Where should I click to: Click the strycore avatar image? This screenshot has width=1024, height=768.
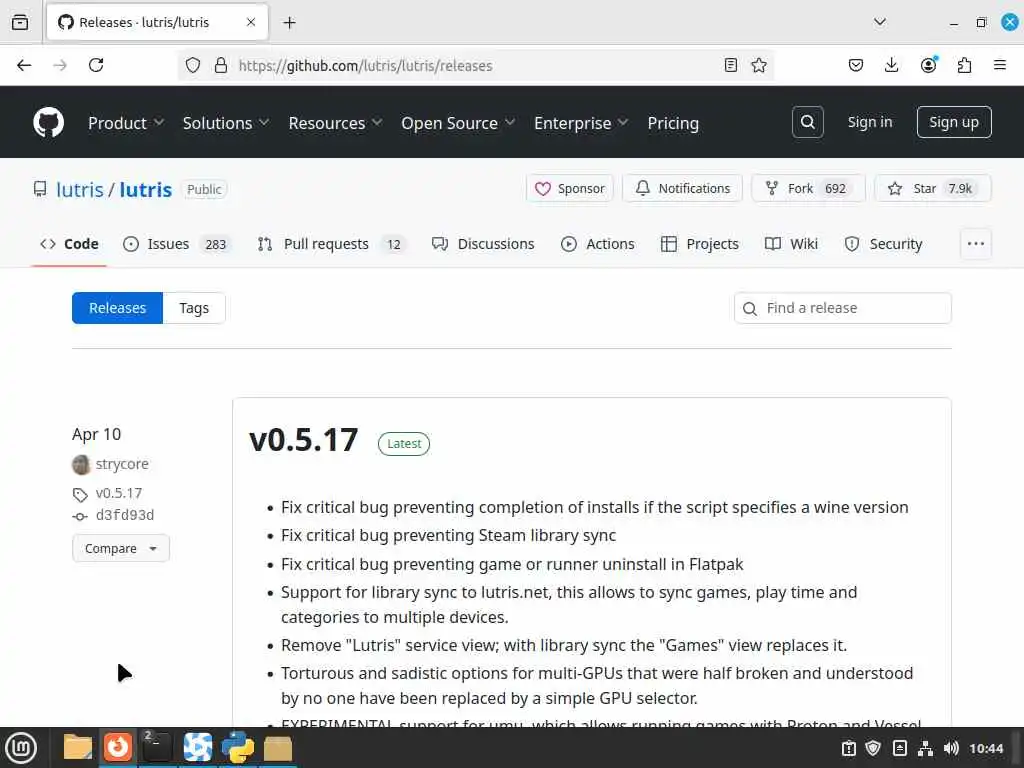(x=81, y=465)
